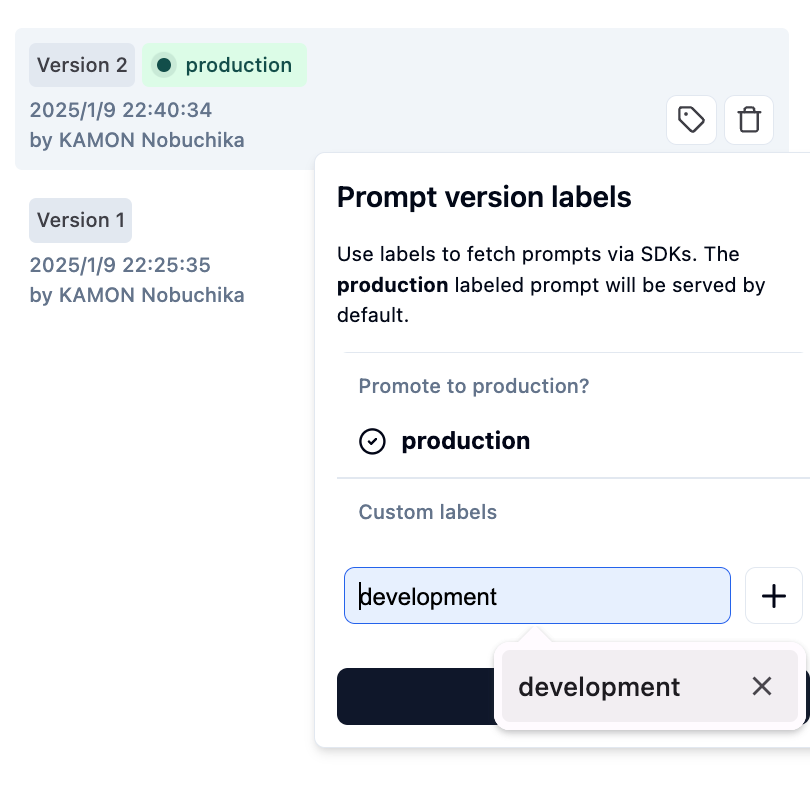The height and width of the screenshot is (788, 810).
Task: Open the label tag icon for Version 2
Action: point(691,120)
